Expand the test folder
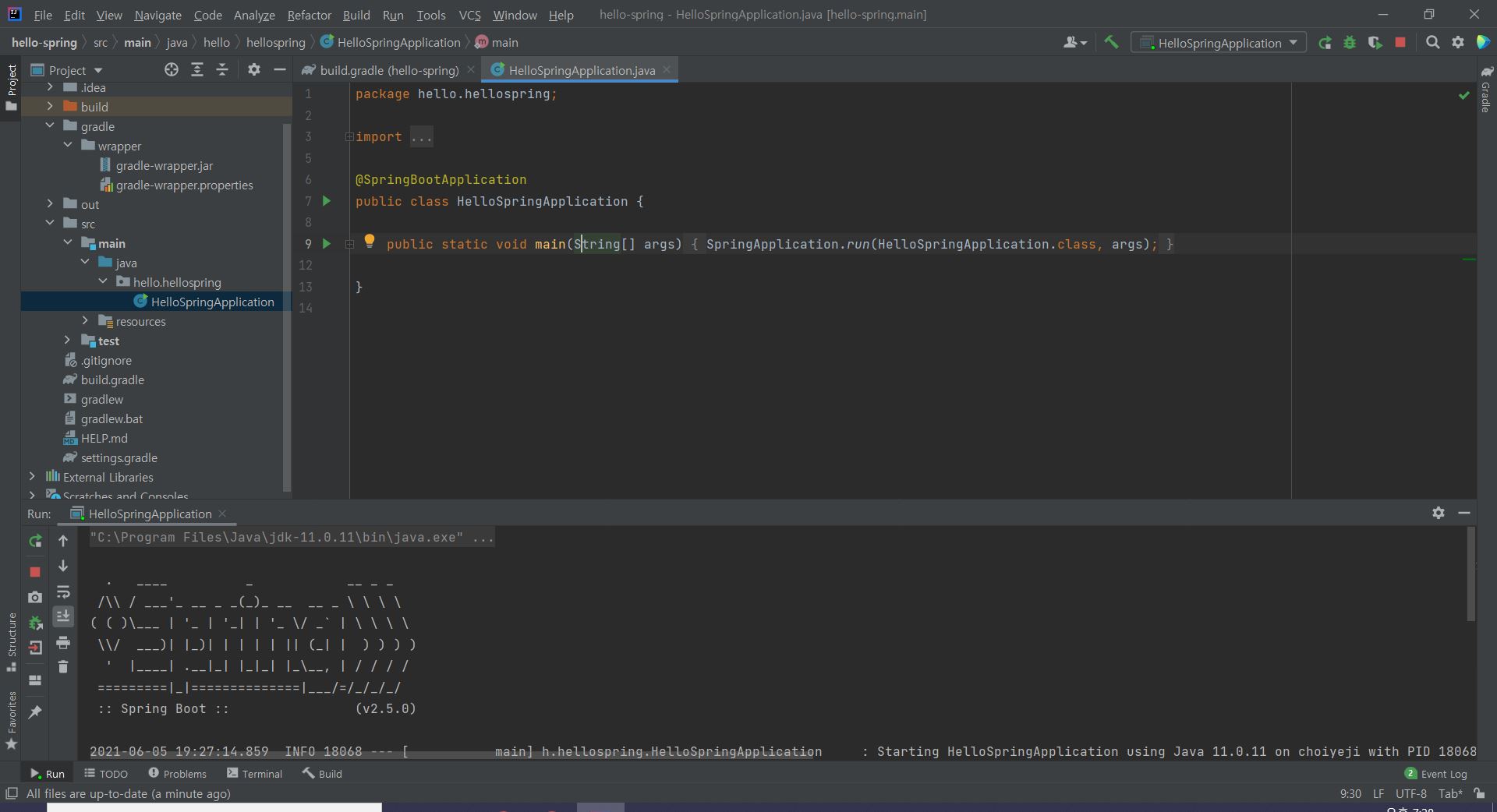Viewport: 1497px width, 812px height. point(68,340)
